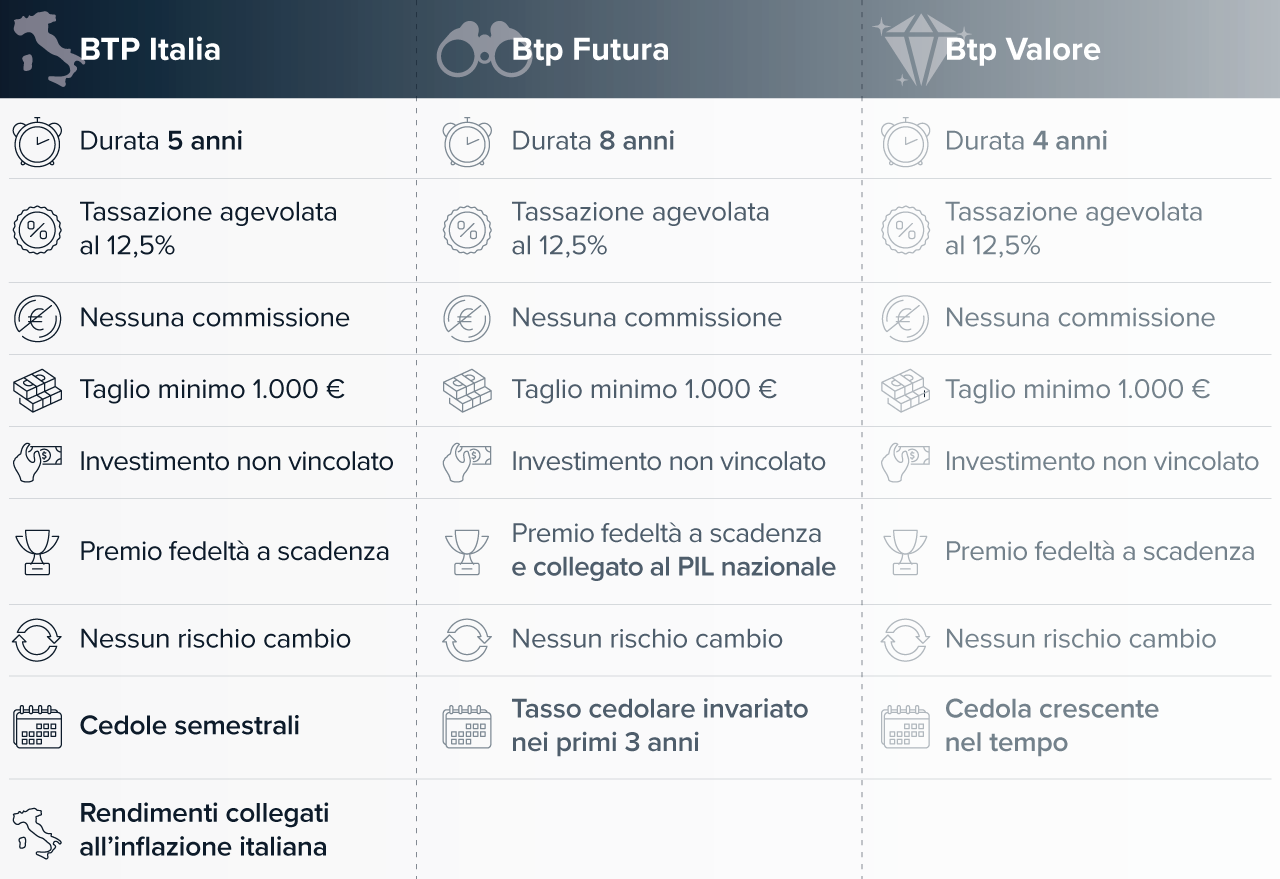Click the Italy outline icon beside Rendimenti collegati

[37, 832]
